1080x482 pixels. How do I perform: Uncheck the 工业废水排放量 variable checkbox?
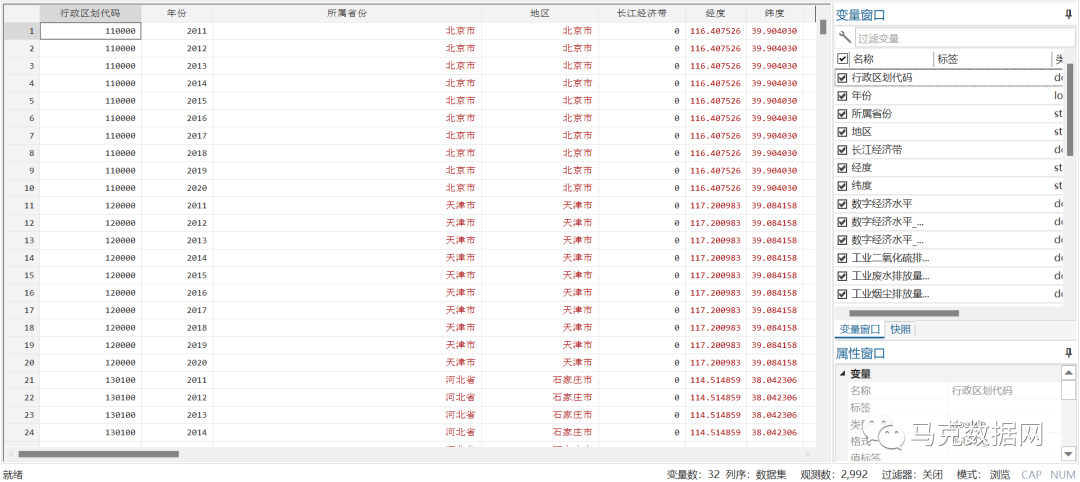842,276
